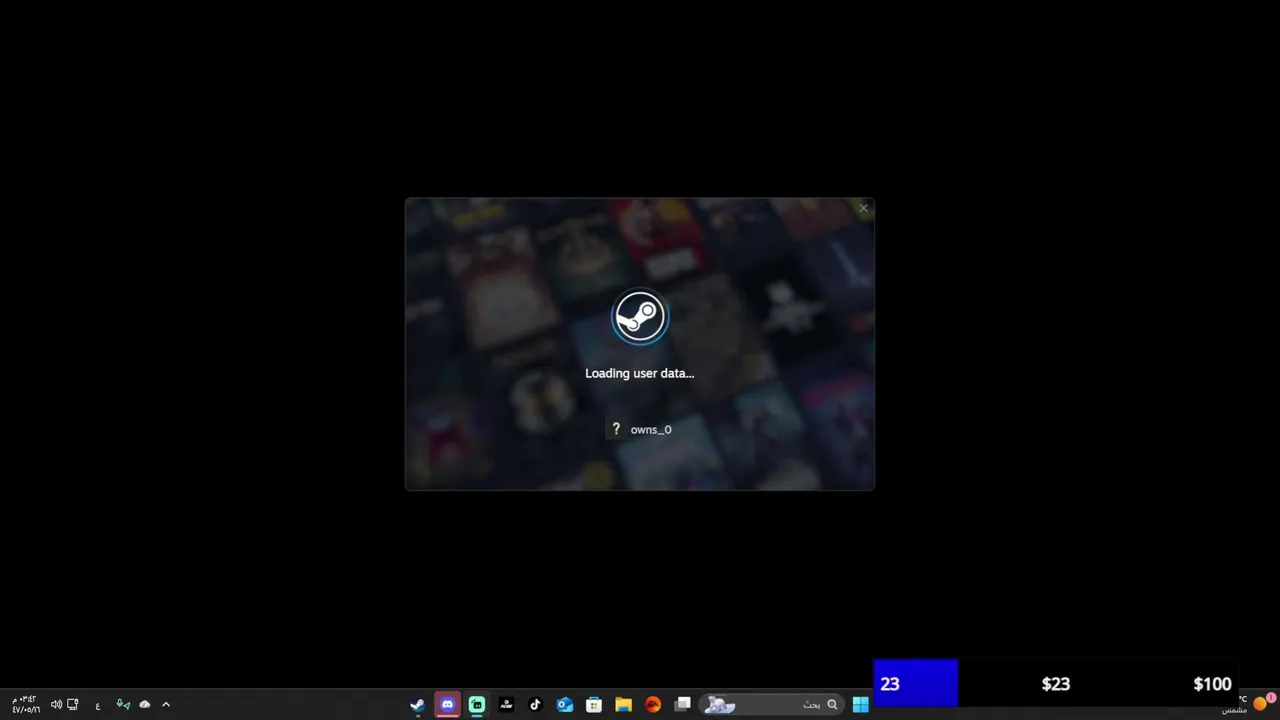Open Microsoft Store from the taskbar
Viewport: 1280px width, 720px height.
[x=594, y=705]
